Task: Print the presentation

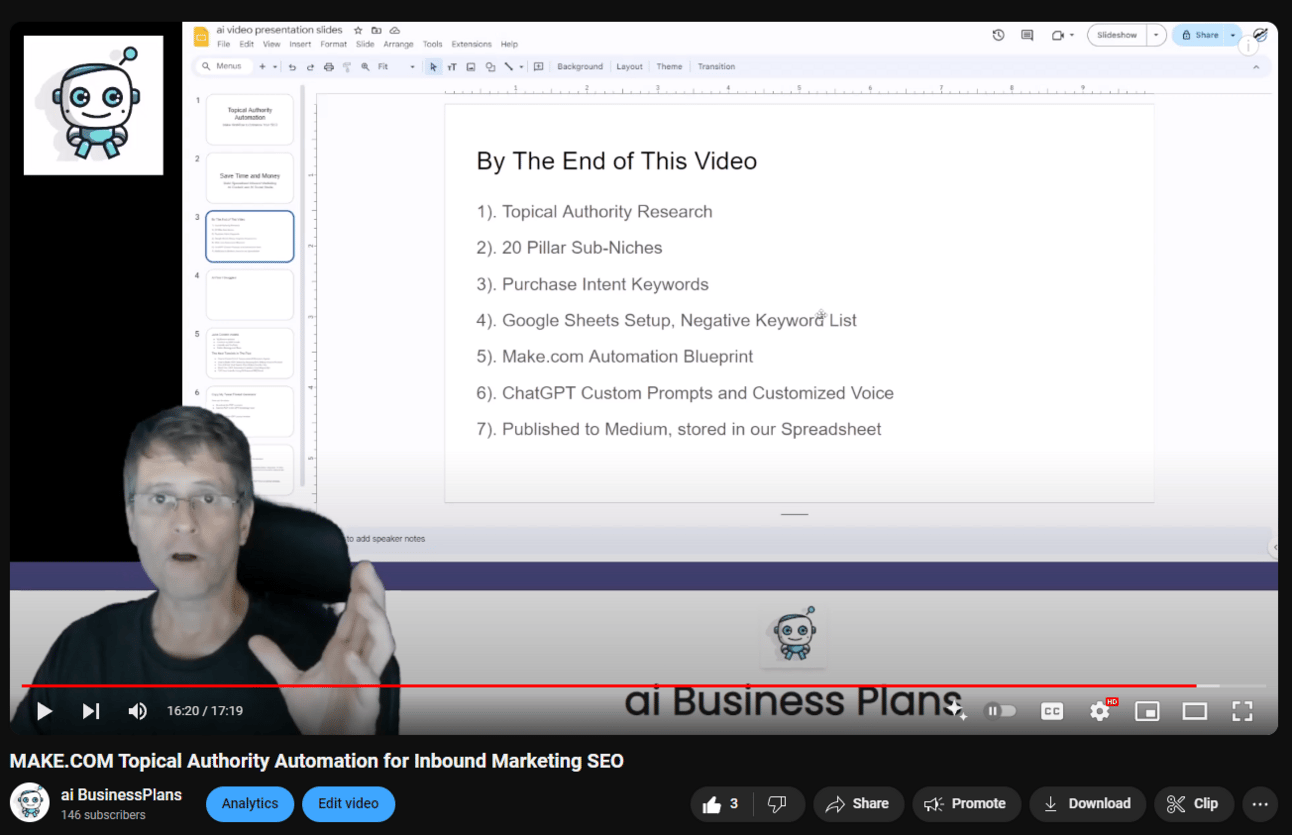Action: [x=328, y=67]
